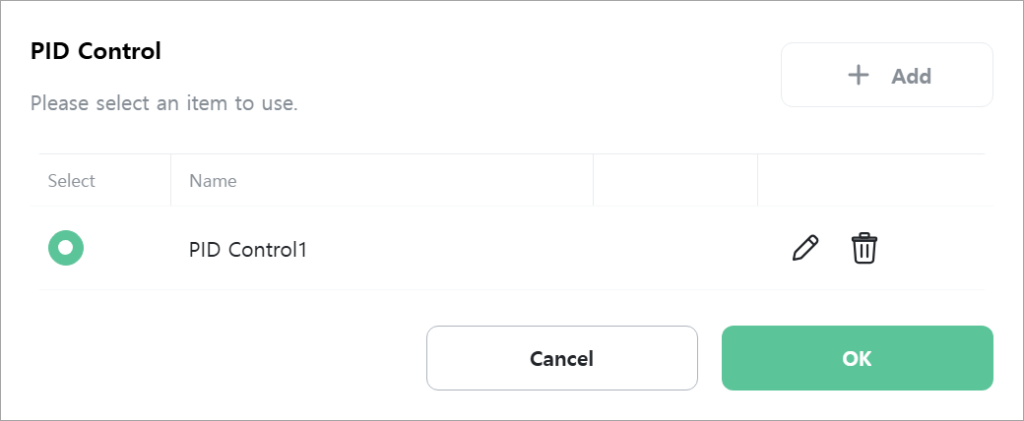
Task: Click the PID Control dialog title
Action: (95, 51)
